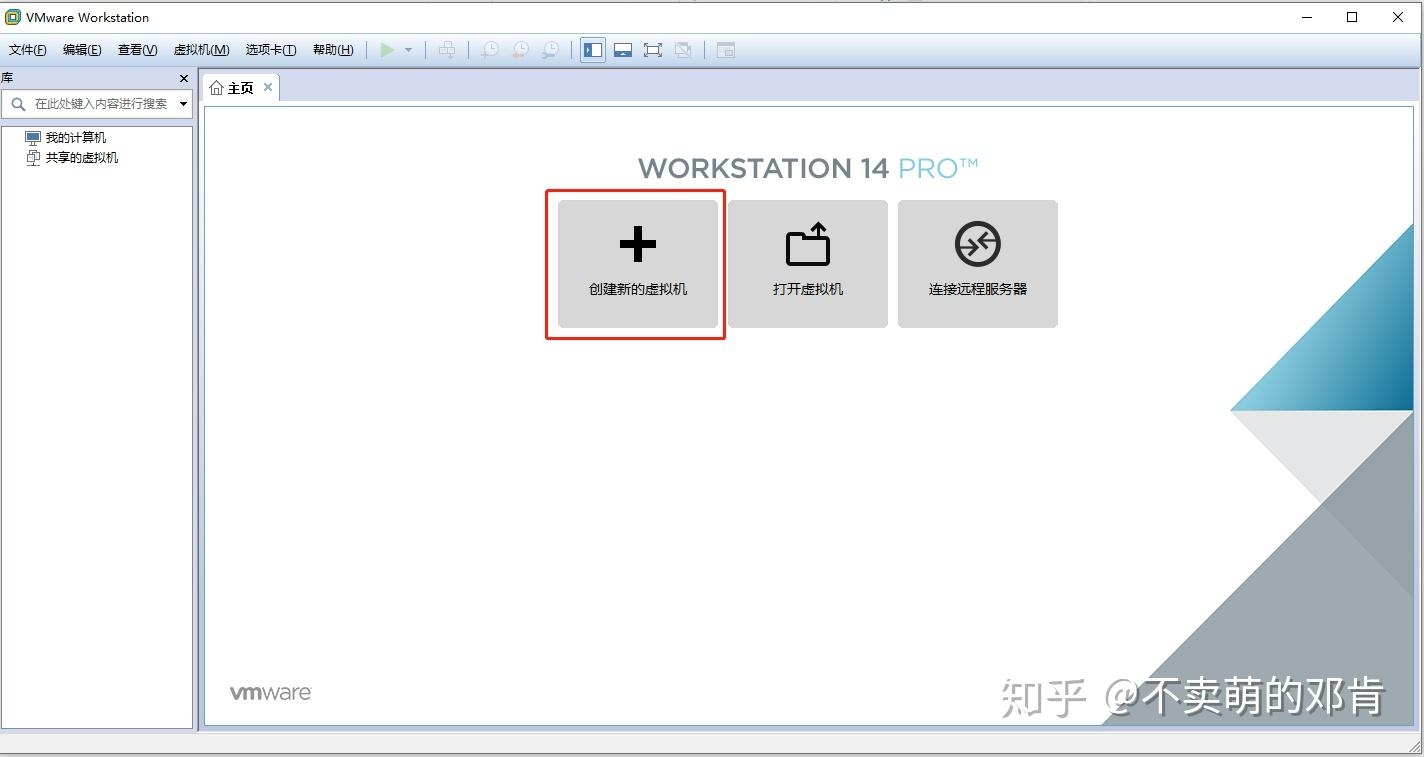Click 连接远程服务器 to connect remotely
Image resolution: width=1424 pixels, height=757 pixels.
(x=977, y=264)
